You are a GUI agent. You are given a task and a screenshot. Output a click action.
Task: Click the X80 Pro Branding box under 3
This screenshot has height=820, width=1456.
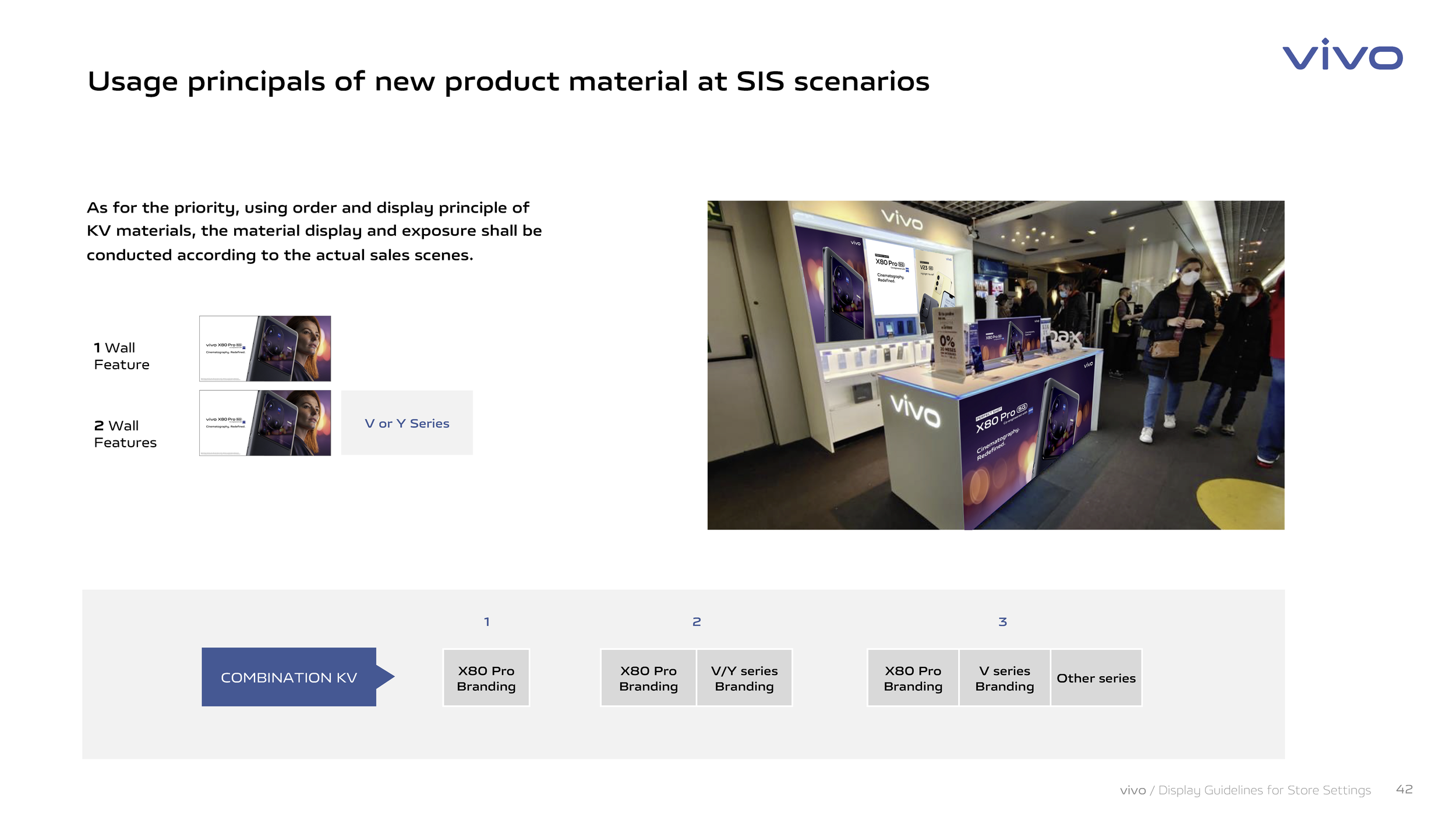(913, 678)
